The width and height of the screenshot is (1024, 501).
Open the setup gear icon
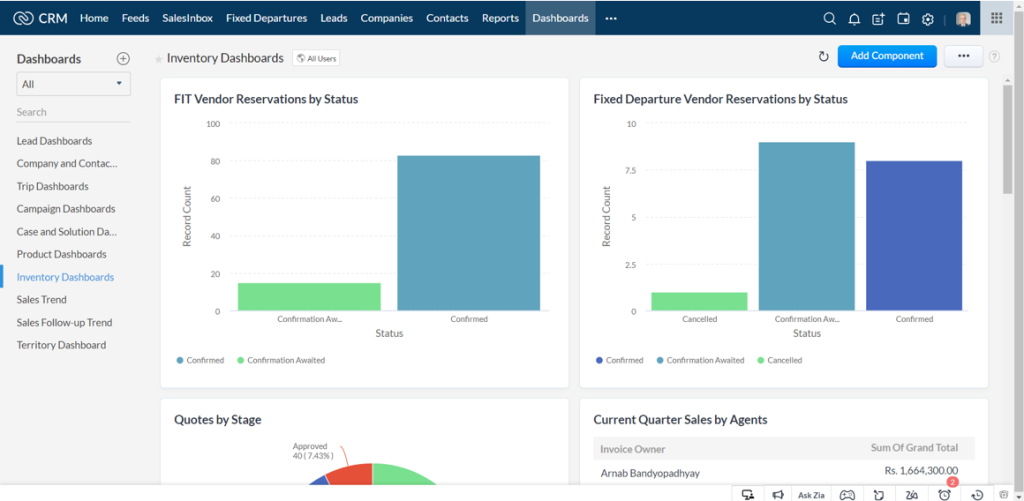pos(927,19)
